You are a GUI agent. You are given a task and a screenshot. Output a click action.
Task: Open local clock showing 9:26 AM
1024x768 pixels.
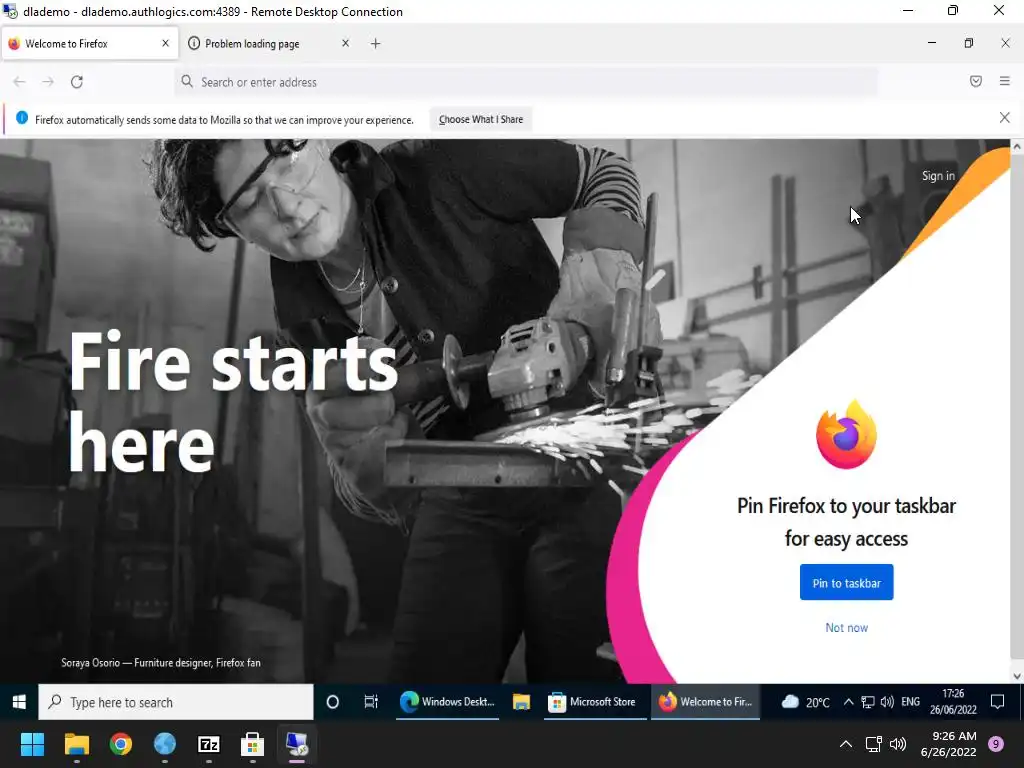tap(948, 744)
